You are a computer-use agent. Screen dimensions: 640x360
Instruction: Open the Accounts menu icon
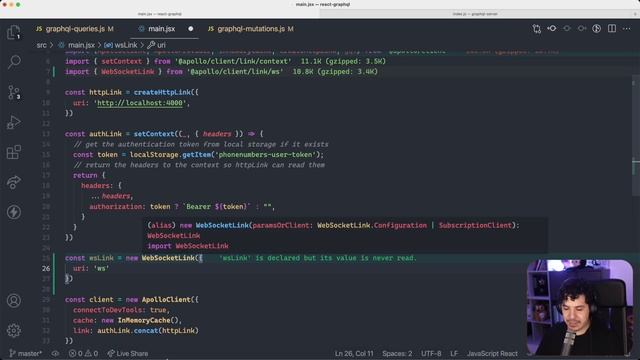[13, 300]
